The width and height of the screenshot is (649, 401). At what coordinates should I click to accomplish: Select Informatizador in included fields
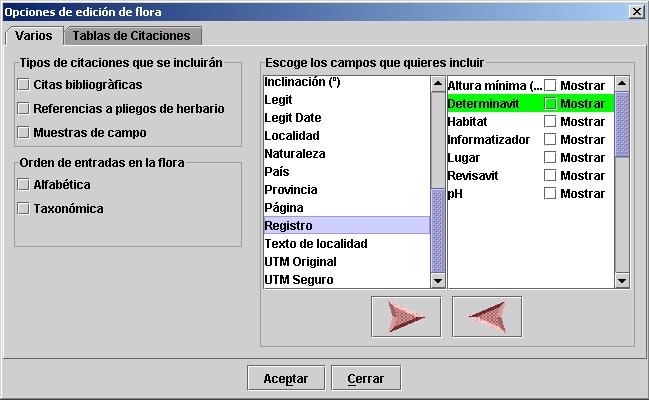pyautogui.click(x=489, y=139)
